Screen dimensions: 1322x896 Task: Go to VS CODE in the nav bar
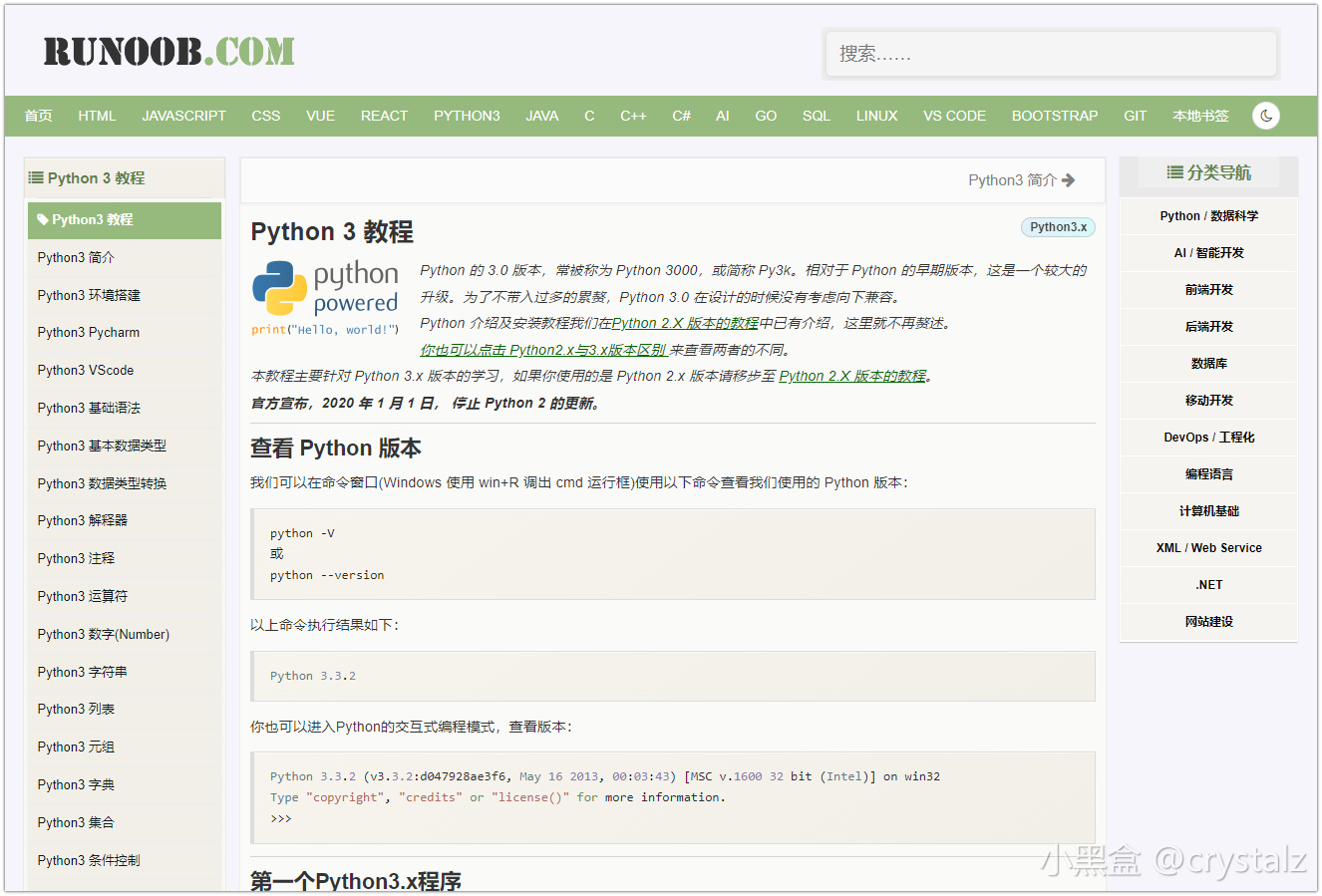pos(955,116)
